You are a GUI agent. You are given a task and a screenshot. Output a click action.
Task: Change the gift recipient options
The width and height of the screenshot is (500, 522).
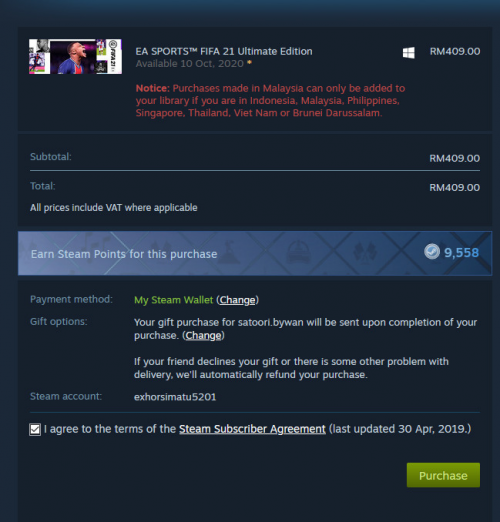[203, 335]
